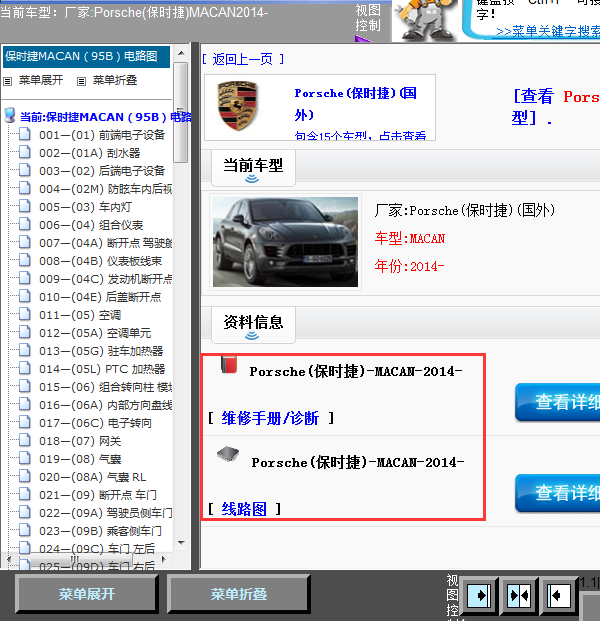Click the page icon beside 005—(03) 车内灯
Image resolution: width=600 pixels, height=621 pixels.
(25, 206)
